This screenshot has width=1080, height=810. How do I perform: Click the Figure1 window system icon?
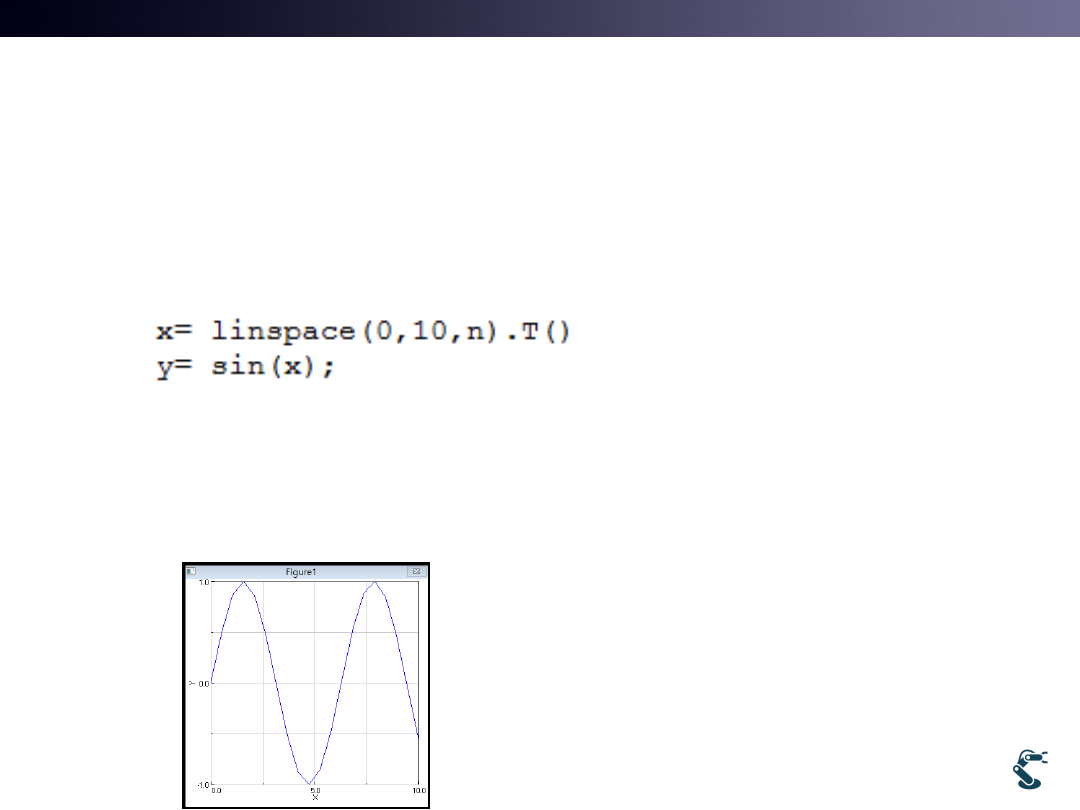pyautogui.click(x=191, y=571)
